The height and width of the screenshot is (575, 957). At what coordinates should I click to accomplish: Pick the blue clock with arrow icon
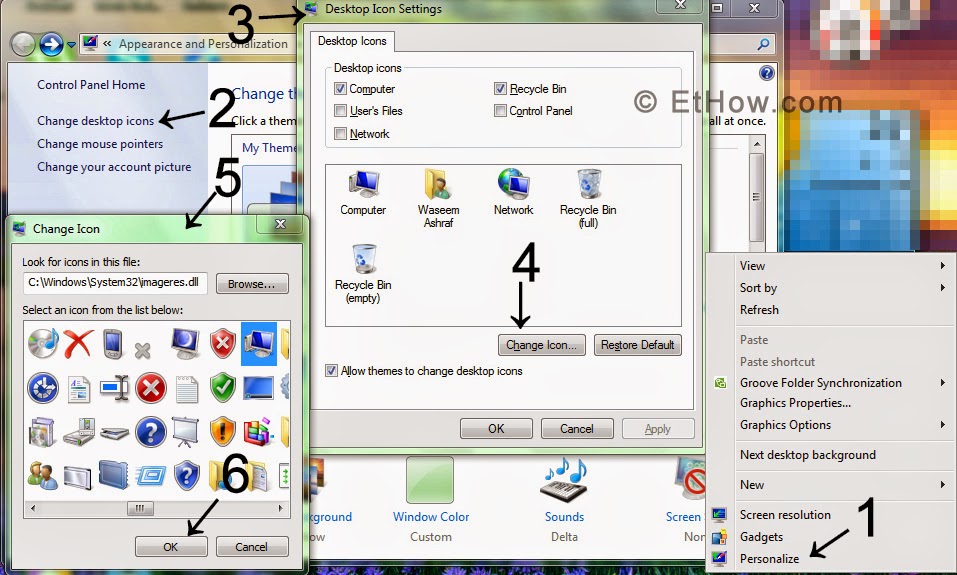tap(43, 388)
